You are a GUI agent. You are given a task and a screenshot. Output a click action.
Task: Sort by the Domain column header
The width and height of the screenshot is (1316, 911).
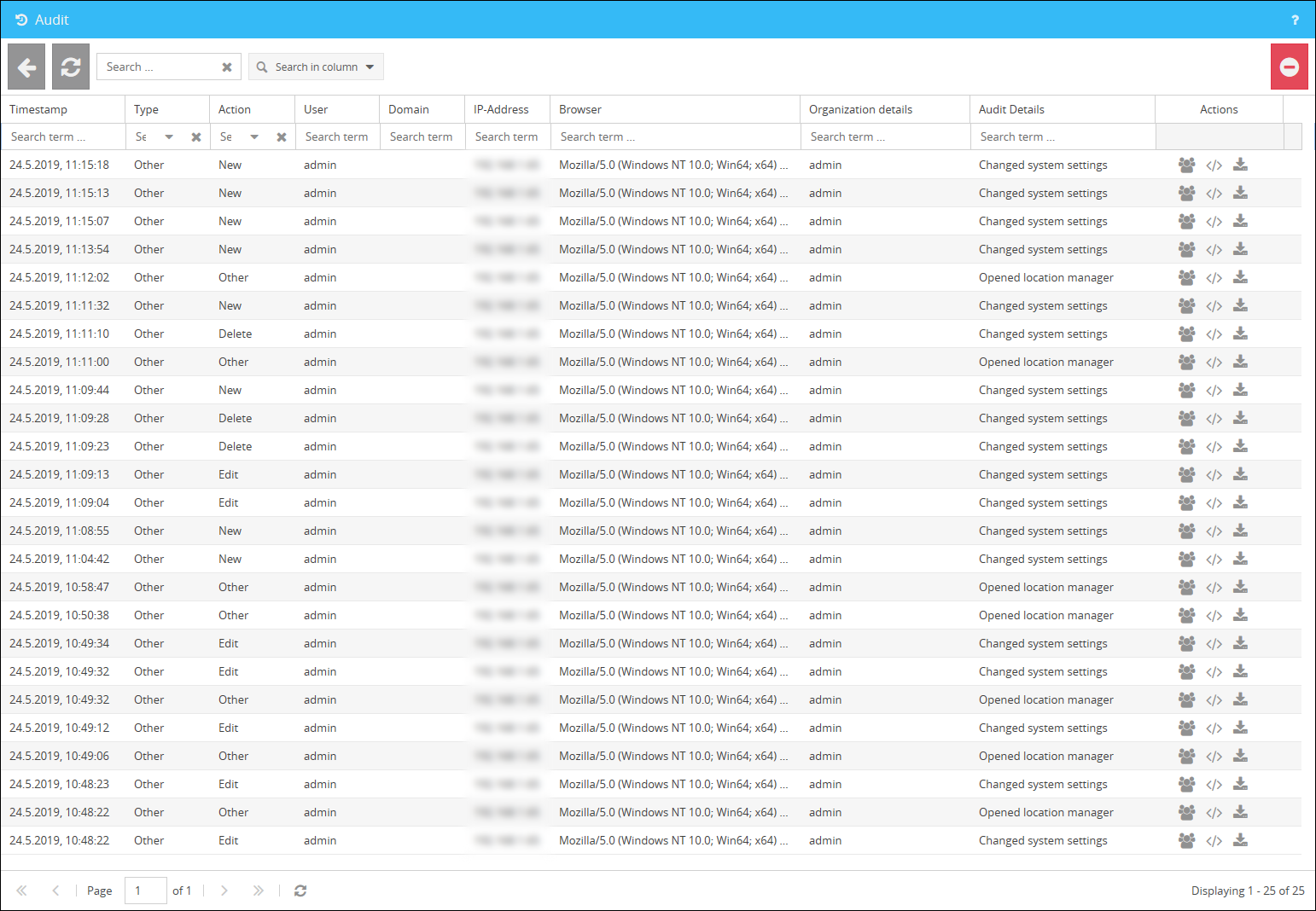pos(422,109)
